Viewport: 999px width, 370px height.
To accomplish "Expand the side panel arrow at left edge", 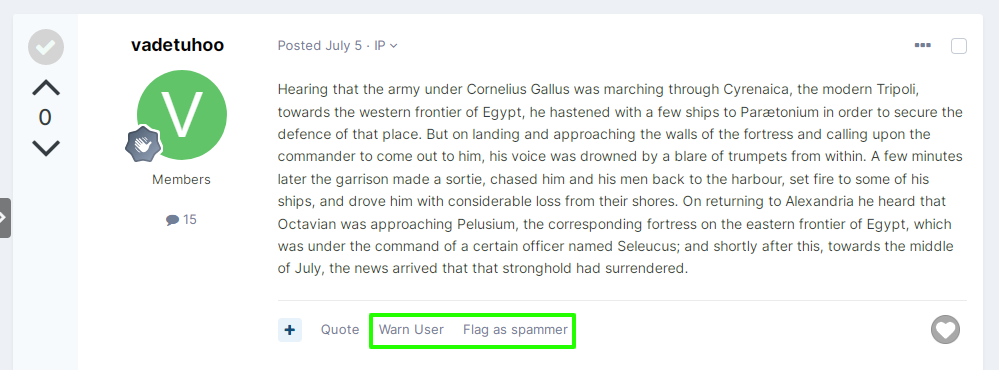I will click(4, 218).
